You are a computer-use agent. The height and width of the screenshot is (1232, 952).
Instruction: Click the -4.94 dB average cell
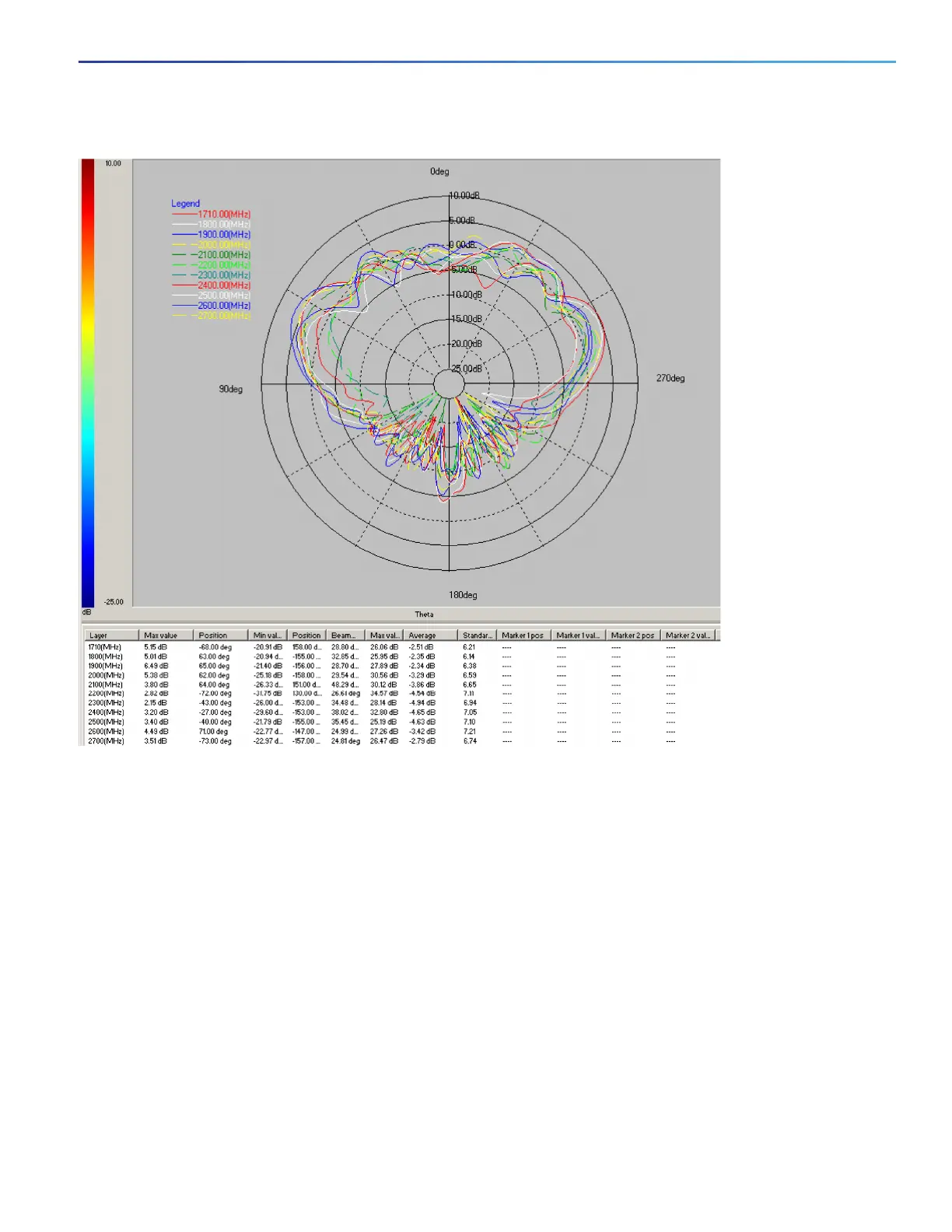point(422,703)
